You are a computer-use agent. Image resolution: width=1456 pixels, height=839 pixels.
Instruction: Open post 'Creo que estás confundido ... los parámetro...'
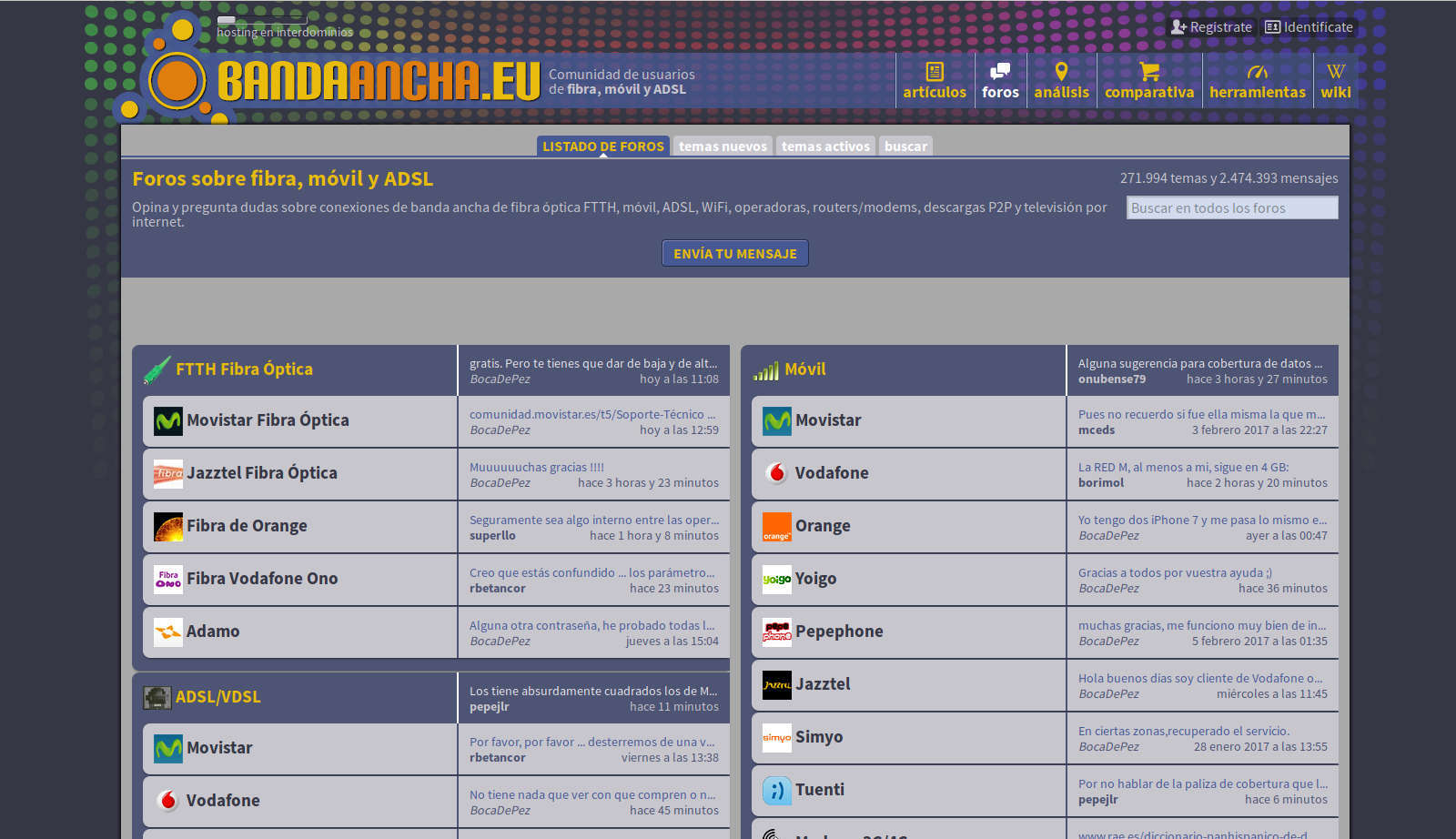592,572
